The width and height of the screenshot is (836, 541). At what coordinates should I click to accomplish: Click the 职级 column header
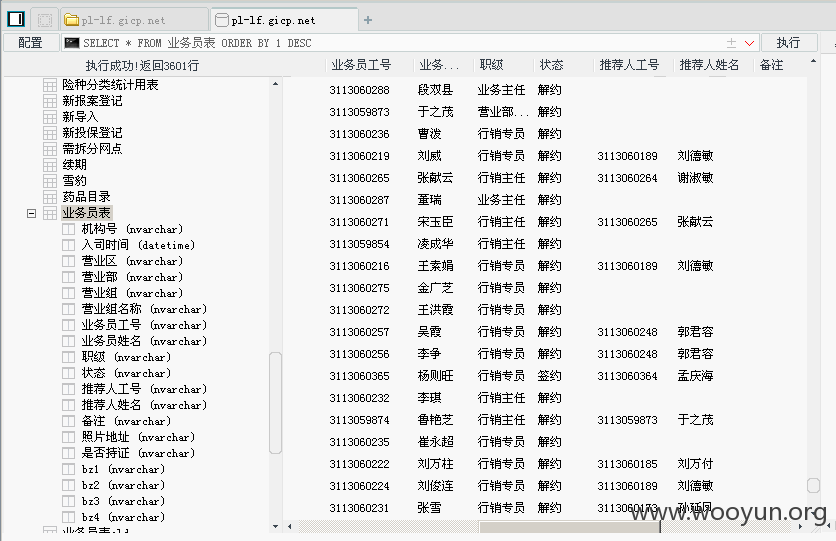pos(492,65)
